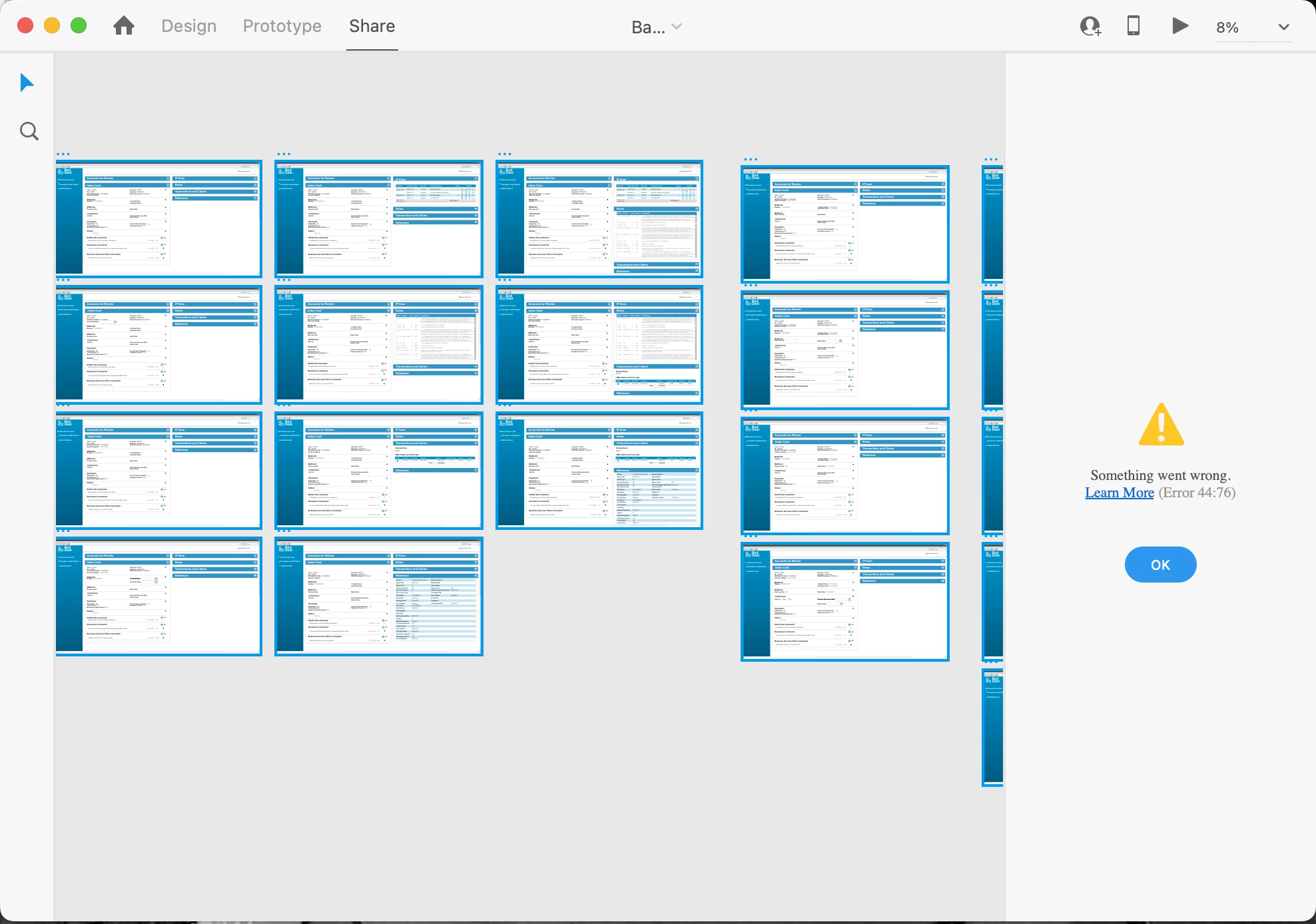Open the document title dropdown chevron

(677, 27)
